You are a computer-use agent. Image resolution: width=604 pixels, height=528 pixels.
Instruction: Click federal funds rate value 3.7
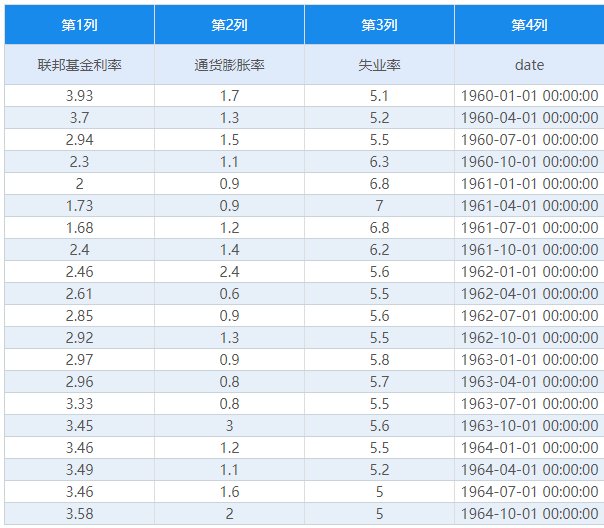pyautogui.click(x=79, y=117)
